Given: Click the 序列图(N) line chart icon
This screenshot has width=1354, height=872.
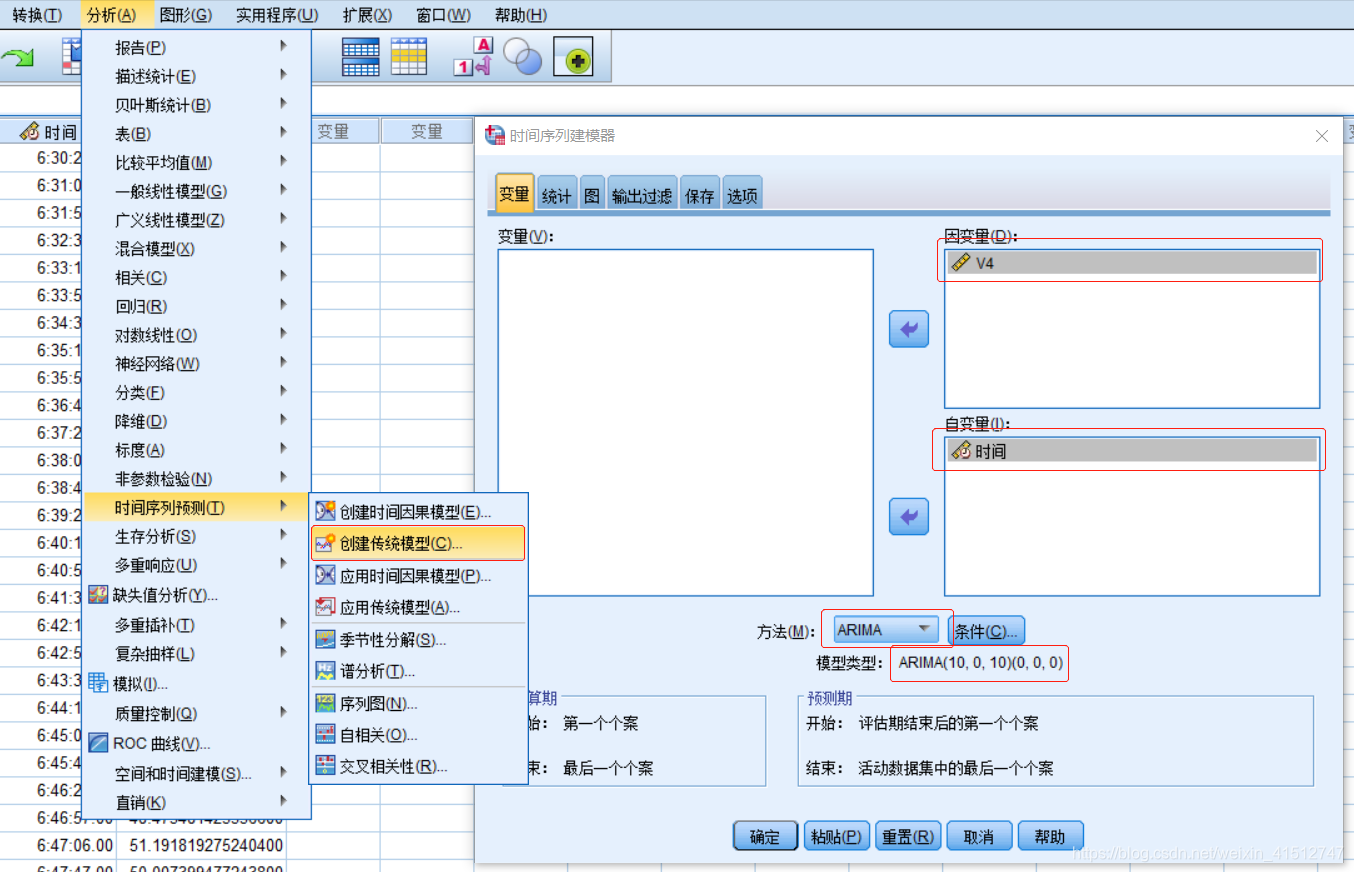Looking at the screenshot, I should [325, 703].
